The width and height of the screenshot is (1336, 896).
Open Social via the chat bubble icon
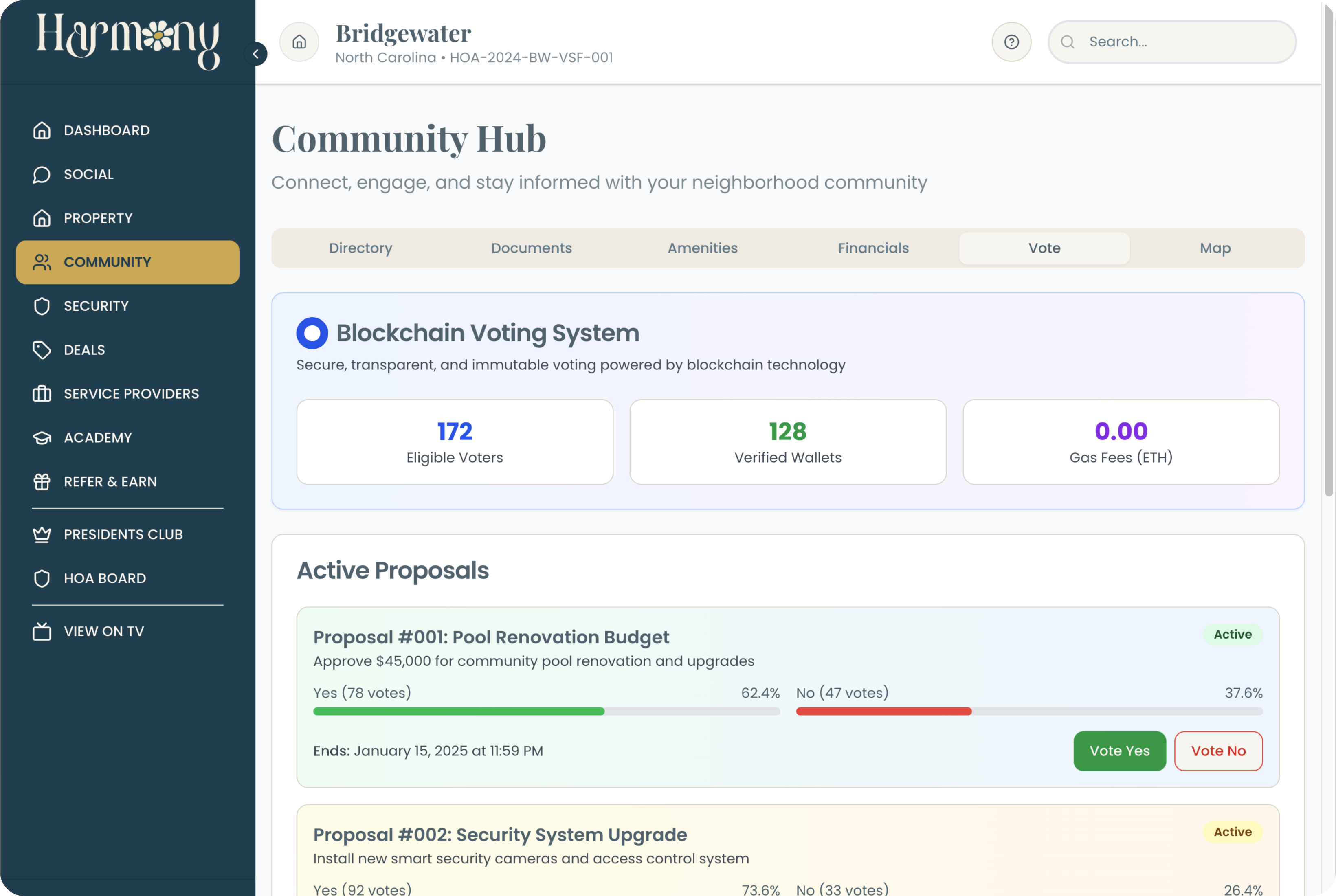click(x=42, y=174)
